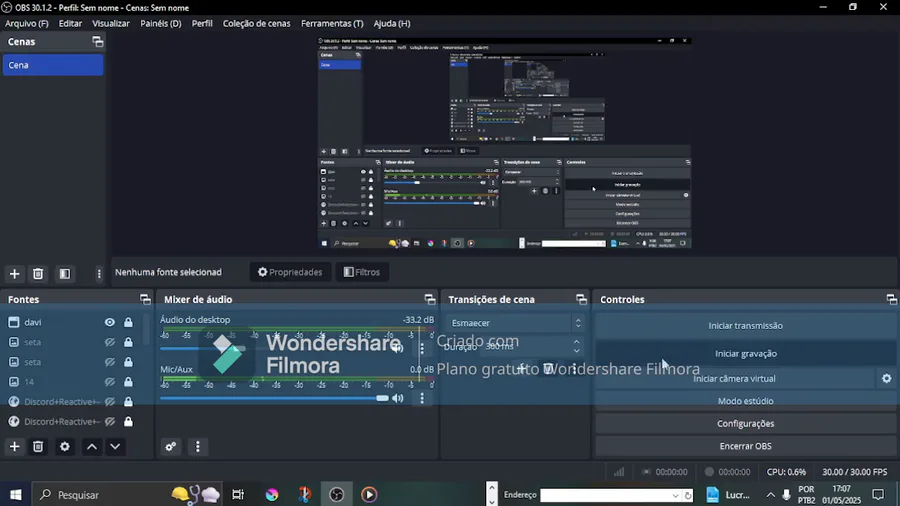Select the Cena scene item
The image size is (900, 506).
pos(53,65)
